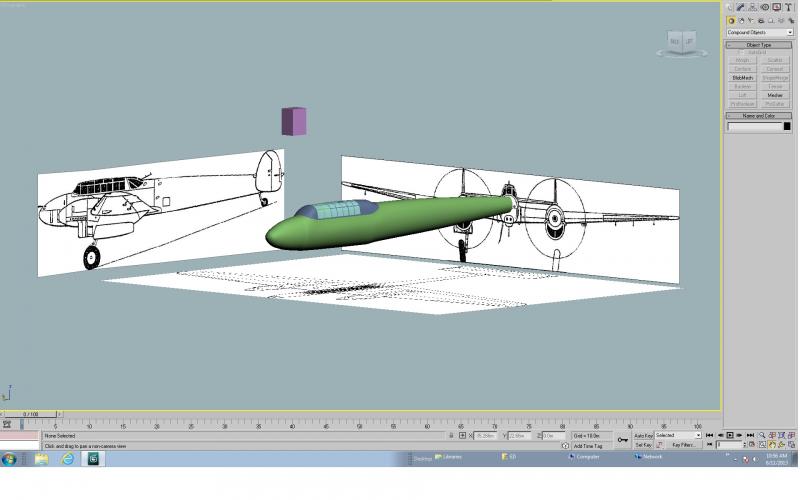Collapse the Object Type rollout

(759, 45)
